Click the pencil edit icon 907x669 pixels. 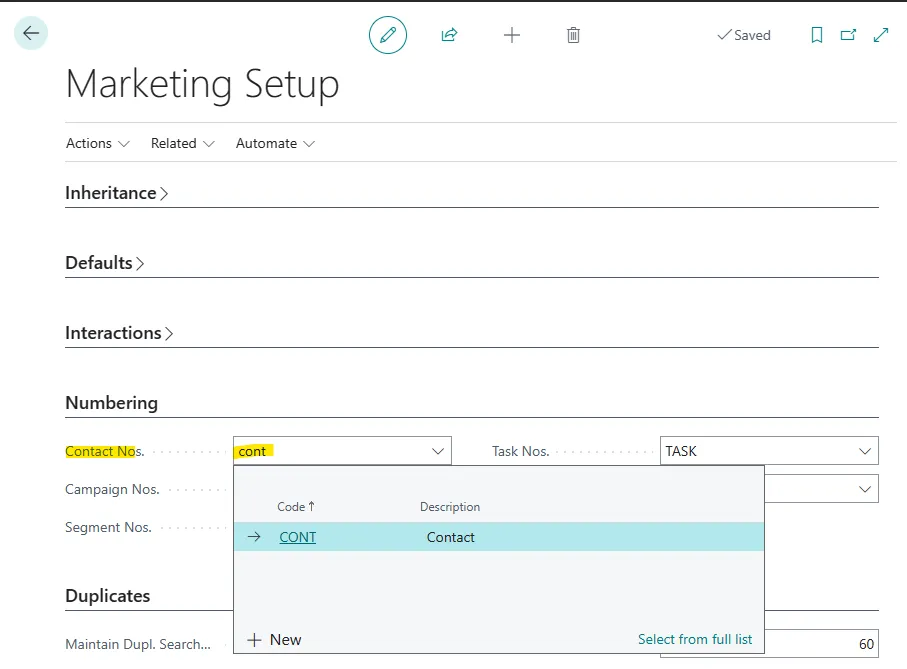[x=388, y=35]
